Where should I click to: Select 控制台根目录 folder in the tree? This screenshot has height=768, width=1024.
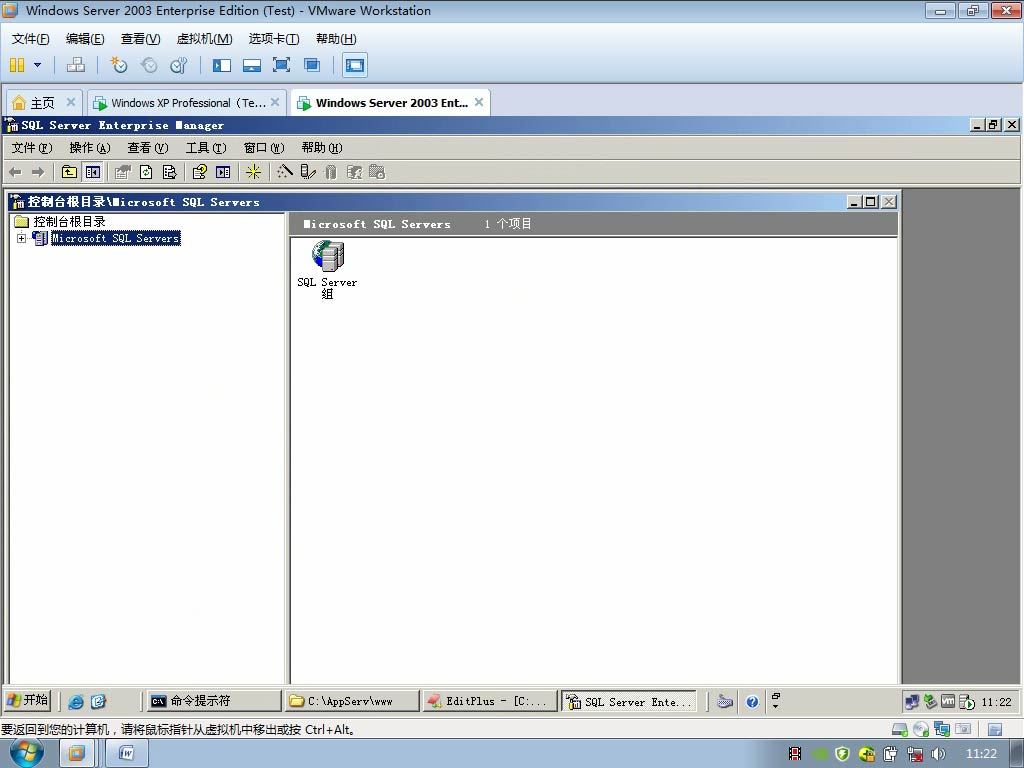tap(69, 221)
